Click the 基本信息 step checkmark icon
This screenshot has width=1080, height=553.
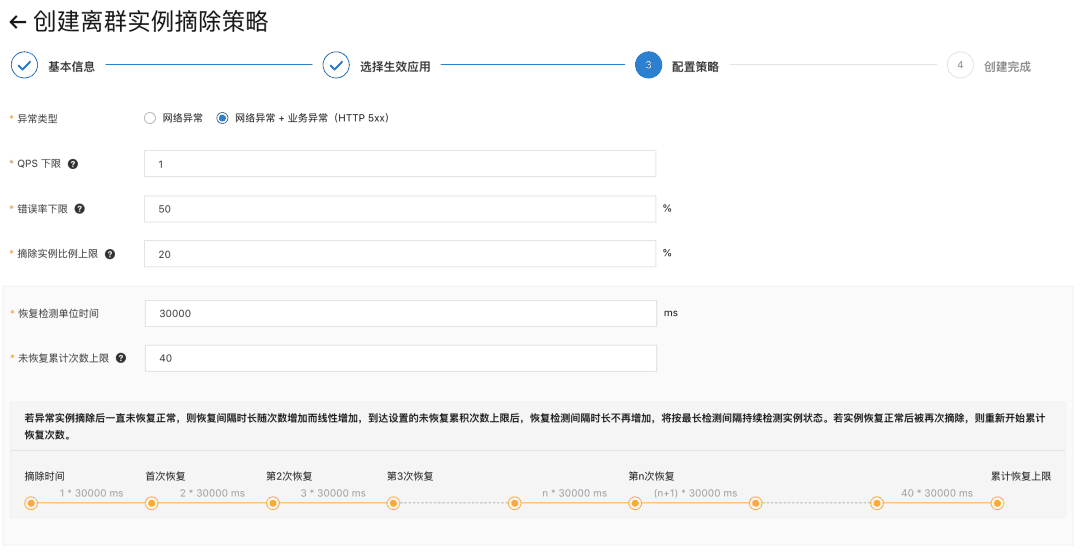click(x=24, y=66)
